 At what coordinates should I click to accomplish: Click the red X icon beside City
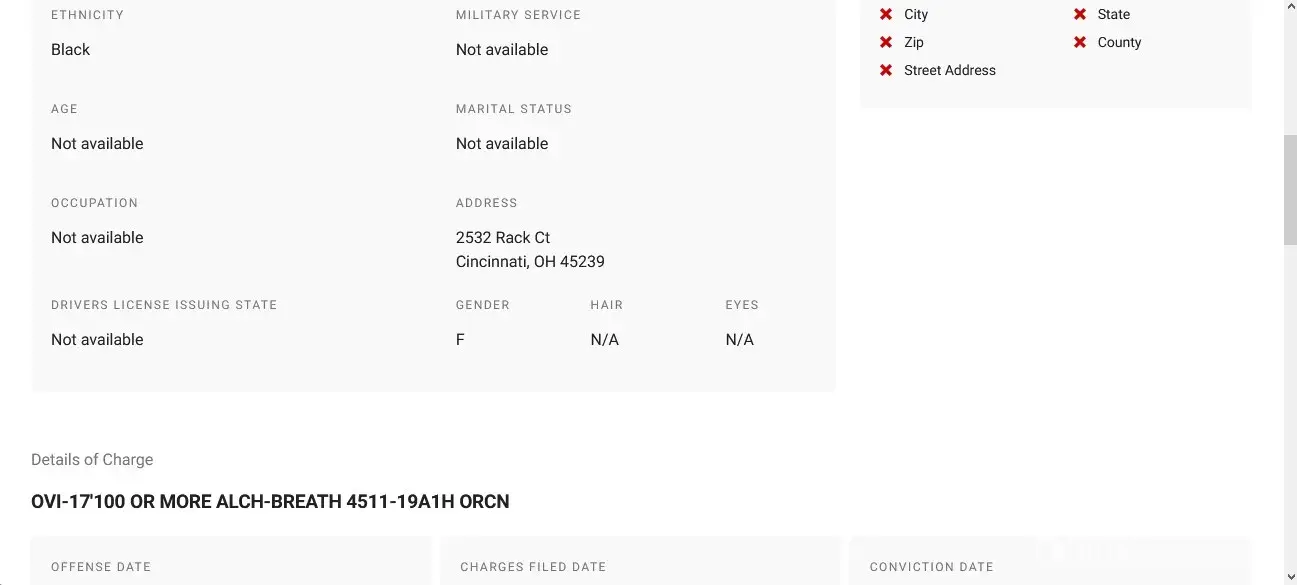click(886, 14)
